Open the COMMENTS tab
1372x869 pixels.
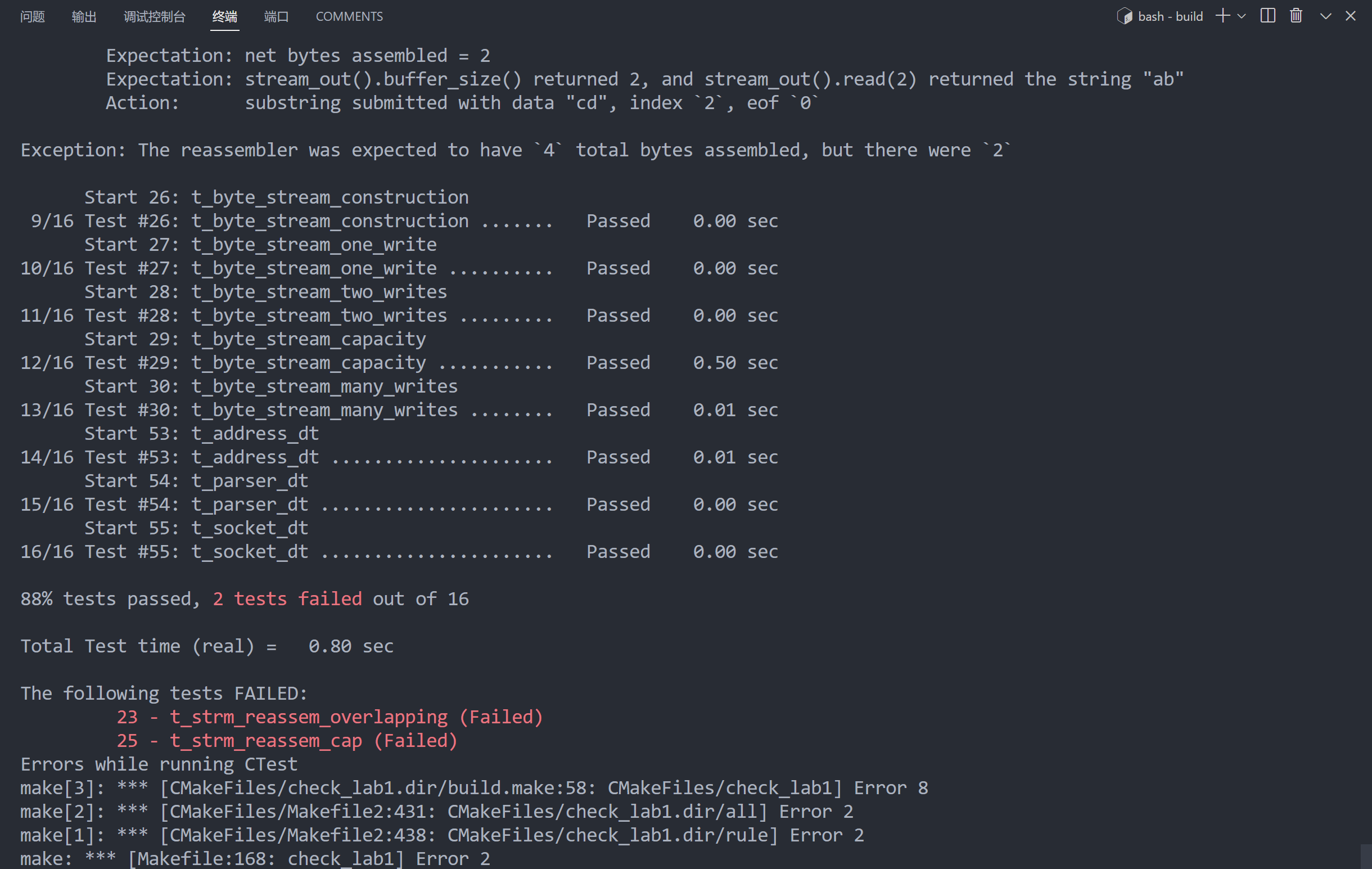(x=349, y=16)
